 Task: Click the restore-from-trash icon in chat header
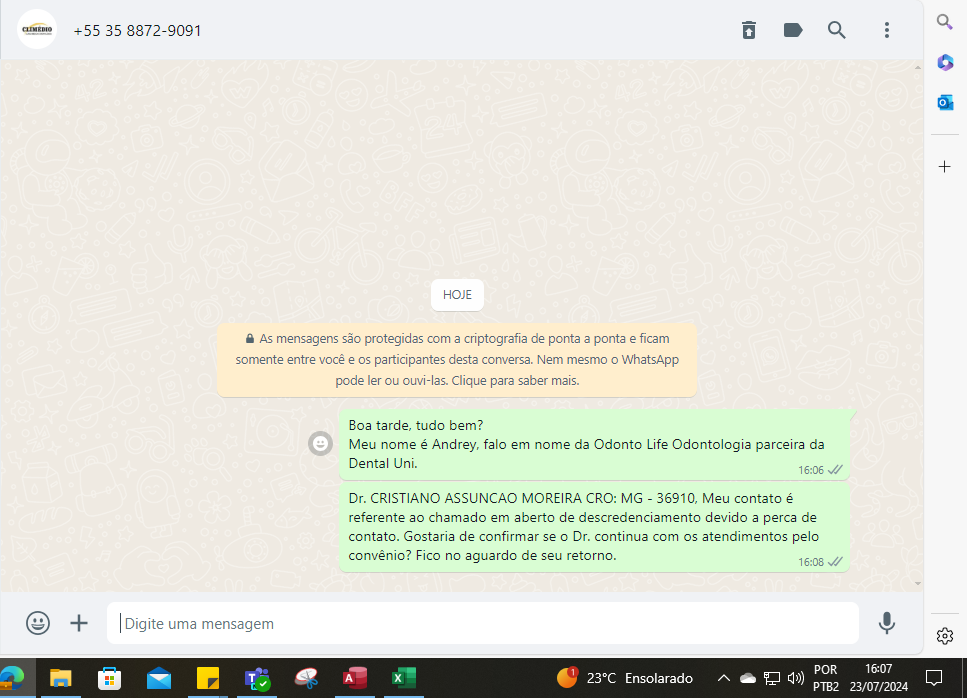coord(749,30)
